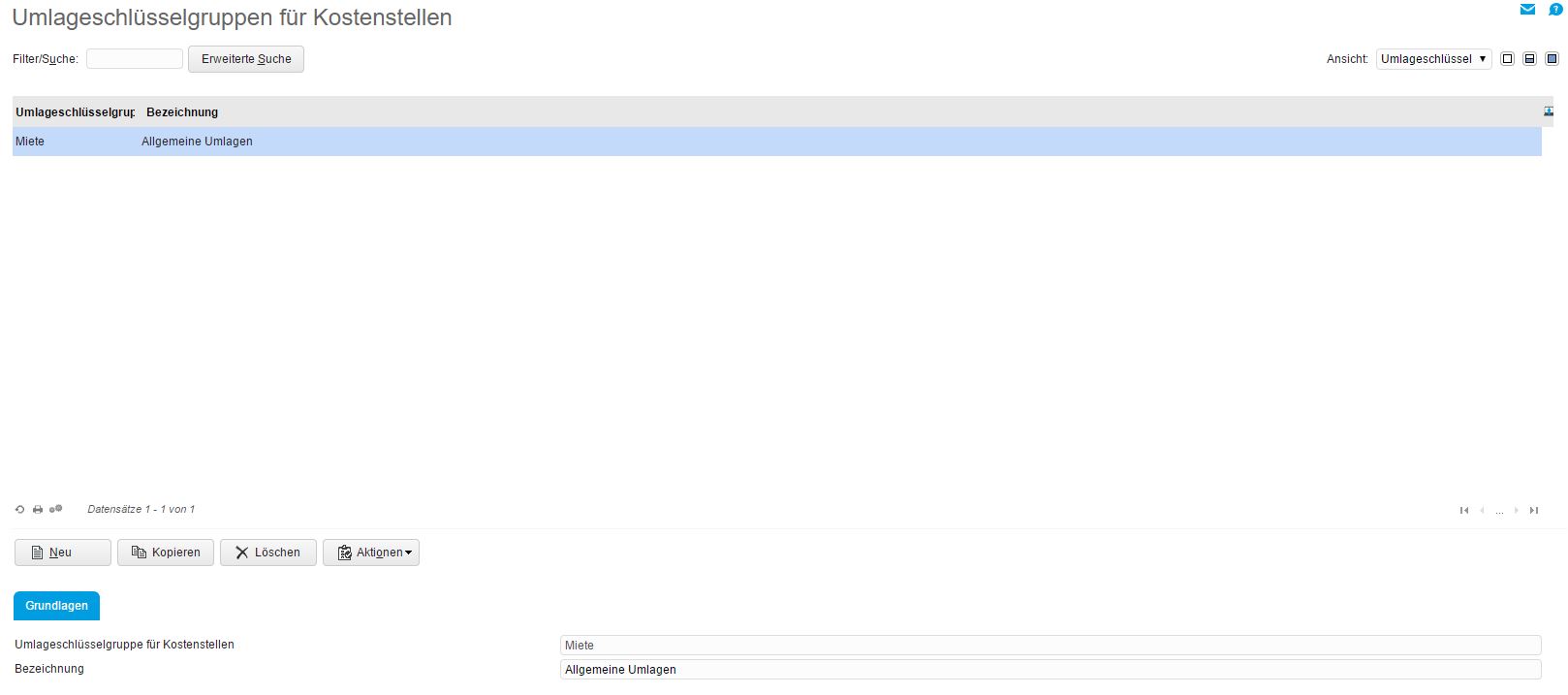
Task: Open the mail envelope icon
Action: click(1527, 10)
